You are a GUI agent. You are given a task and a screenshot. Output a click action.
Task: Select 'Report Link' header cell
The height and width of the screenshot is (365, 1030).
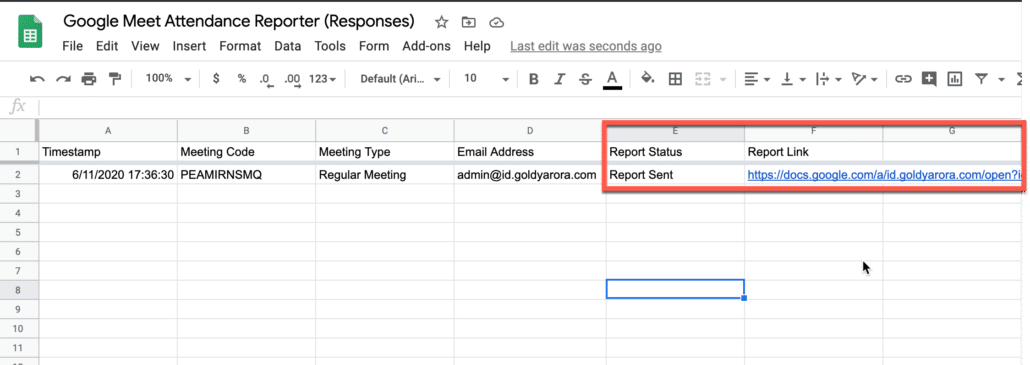pyautogui.click(x=813, y=152)
